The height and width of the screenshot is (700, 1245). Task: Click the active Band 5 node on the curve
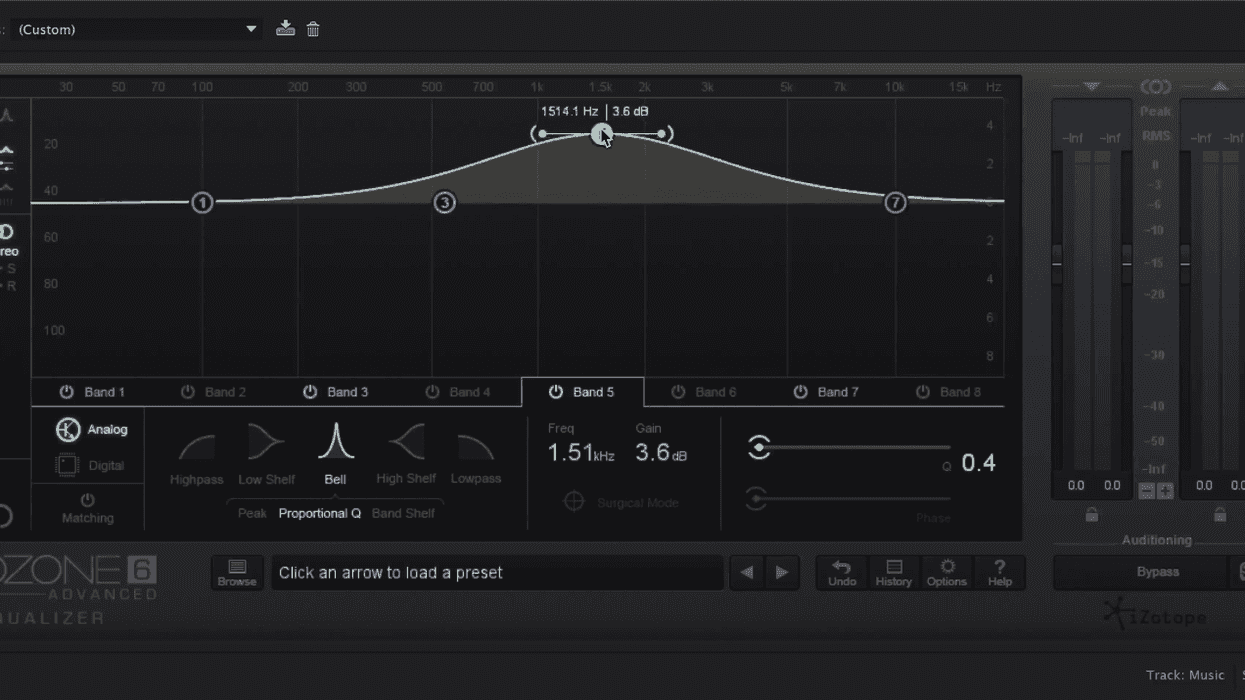[601, 134]
